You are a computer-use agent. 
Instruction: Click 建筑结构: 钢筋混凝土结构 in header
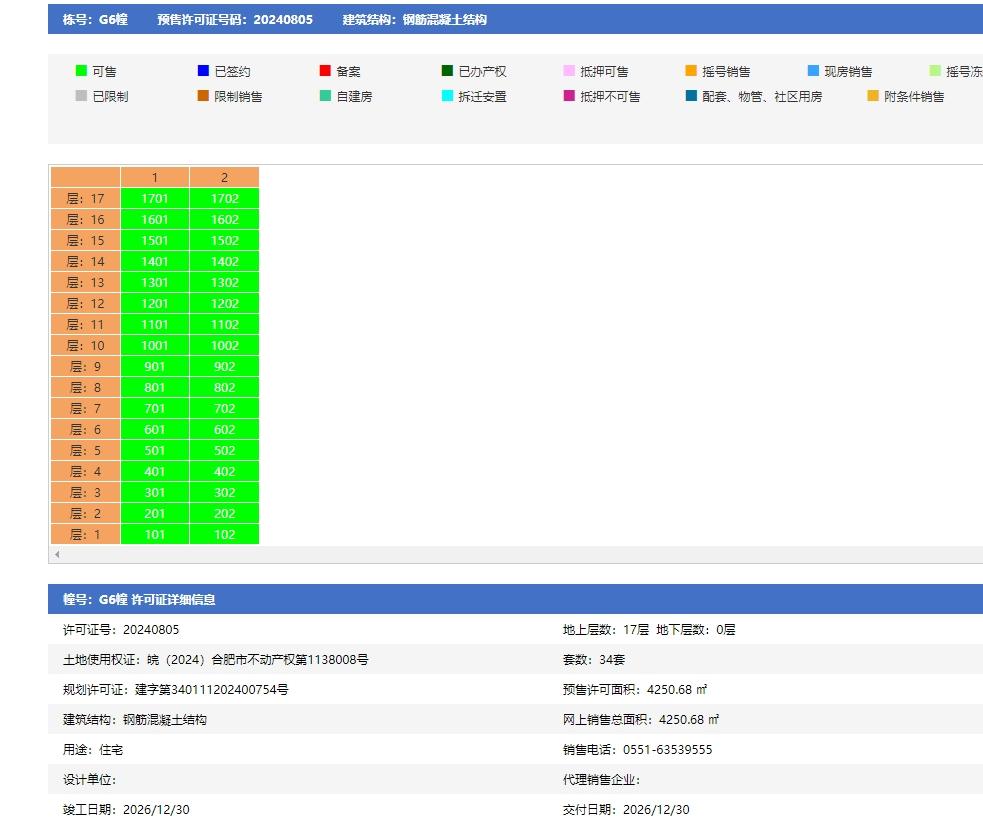(414, 19)
